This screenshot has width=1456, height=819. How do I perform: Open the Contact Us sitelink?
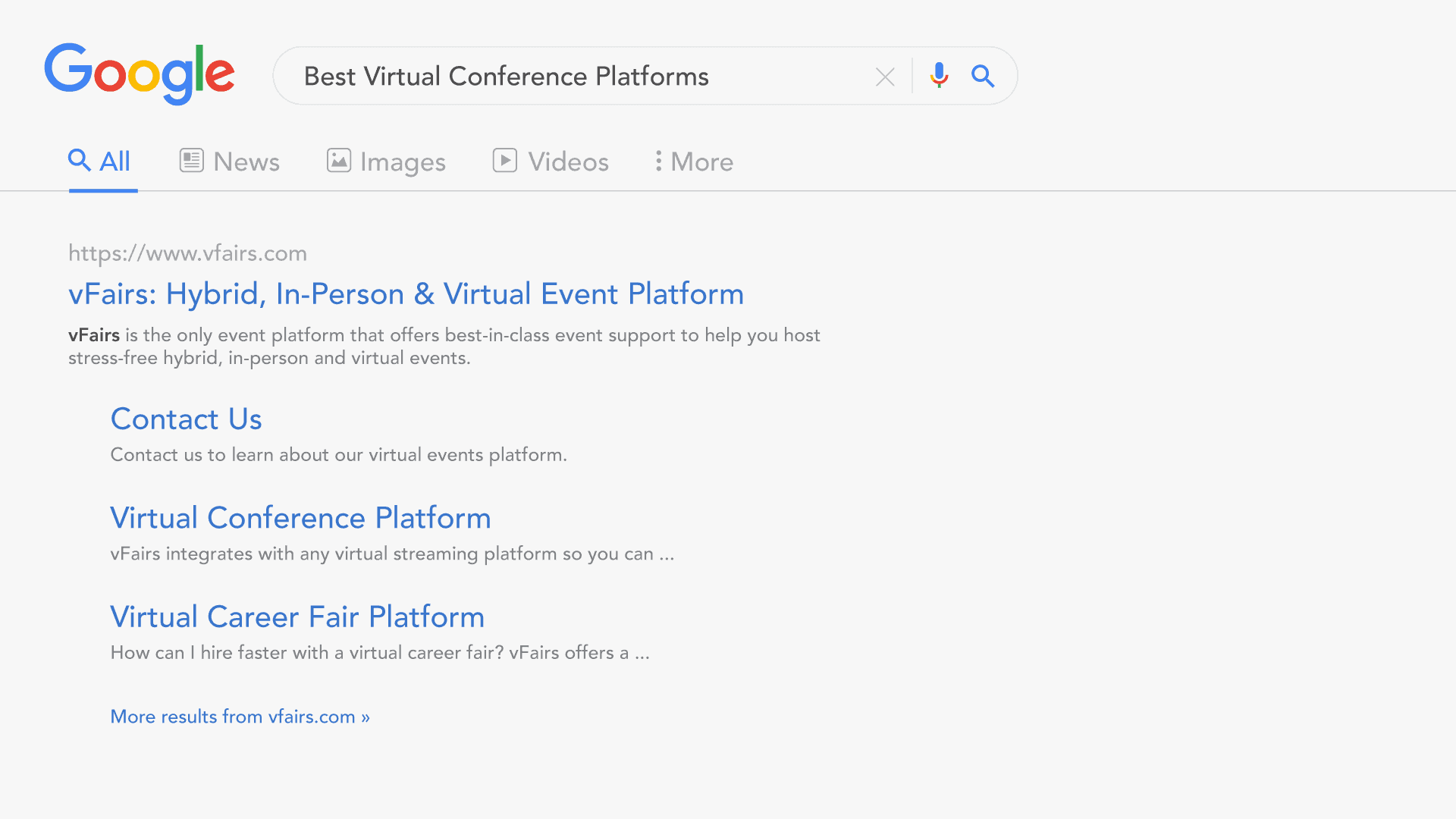pos(187,419)
